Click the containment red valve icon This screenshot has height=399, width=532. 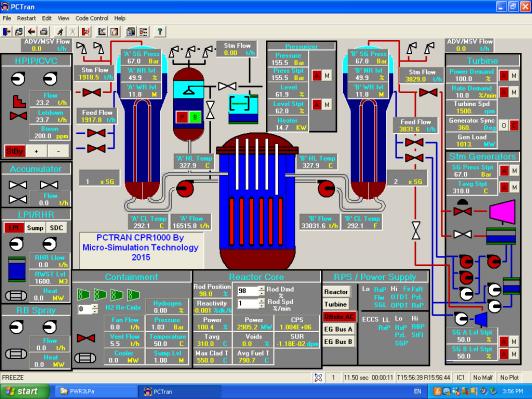pos(86,338)
